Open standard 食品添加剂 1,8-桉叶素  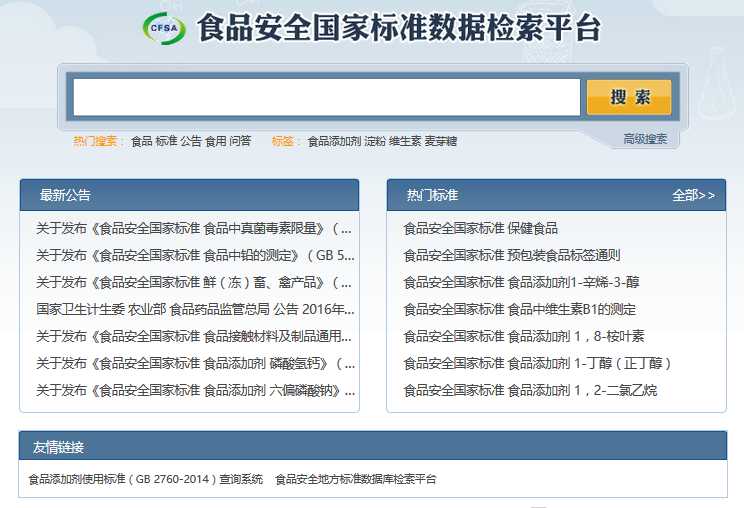(x=524, y=337)
